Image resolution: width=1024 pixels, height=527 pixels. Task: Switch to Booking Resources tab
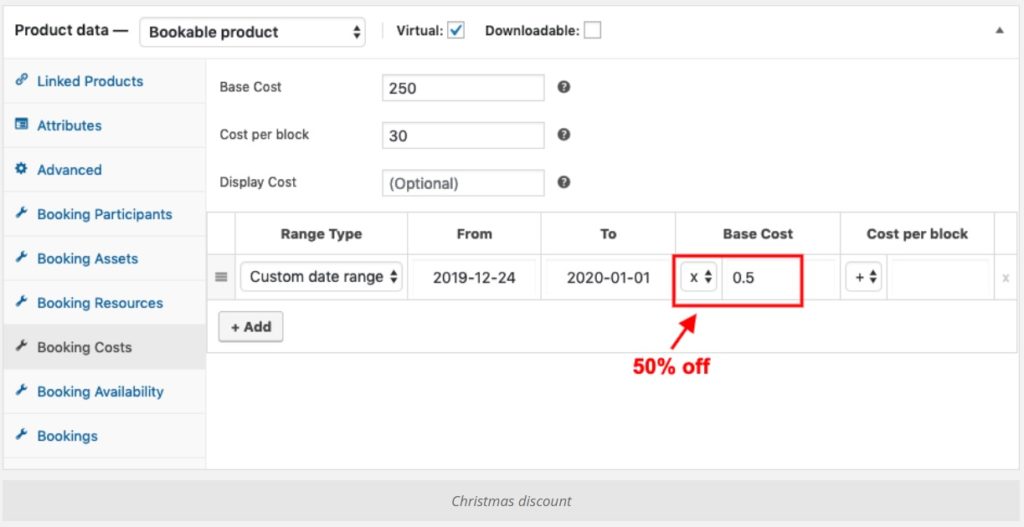104,303
